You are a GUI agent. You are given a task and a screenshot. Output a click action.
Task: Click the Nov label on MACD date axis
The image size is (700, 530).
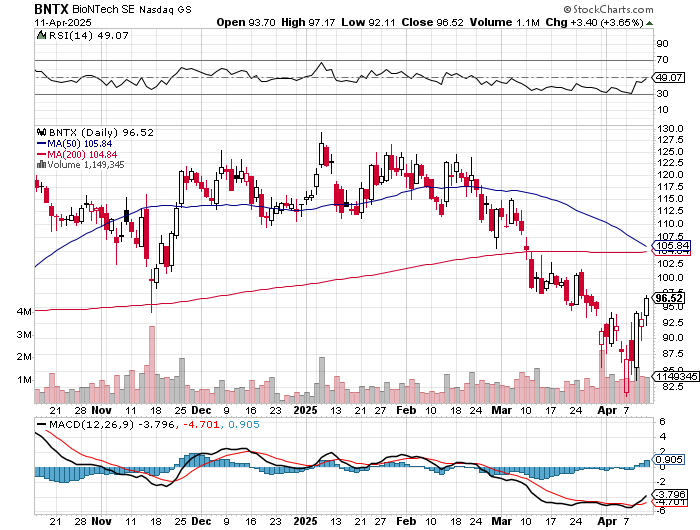[x=102, y=522]
